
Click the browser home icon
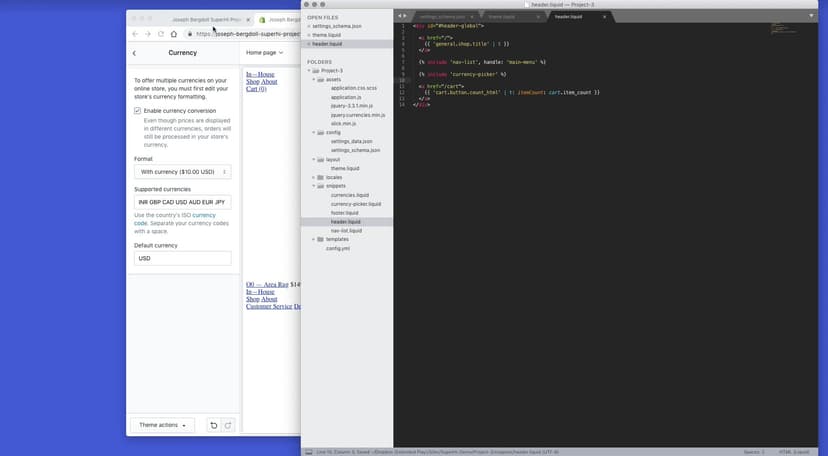tap(174, 34)
